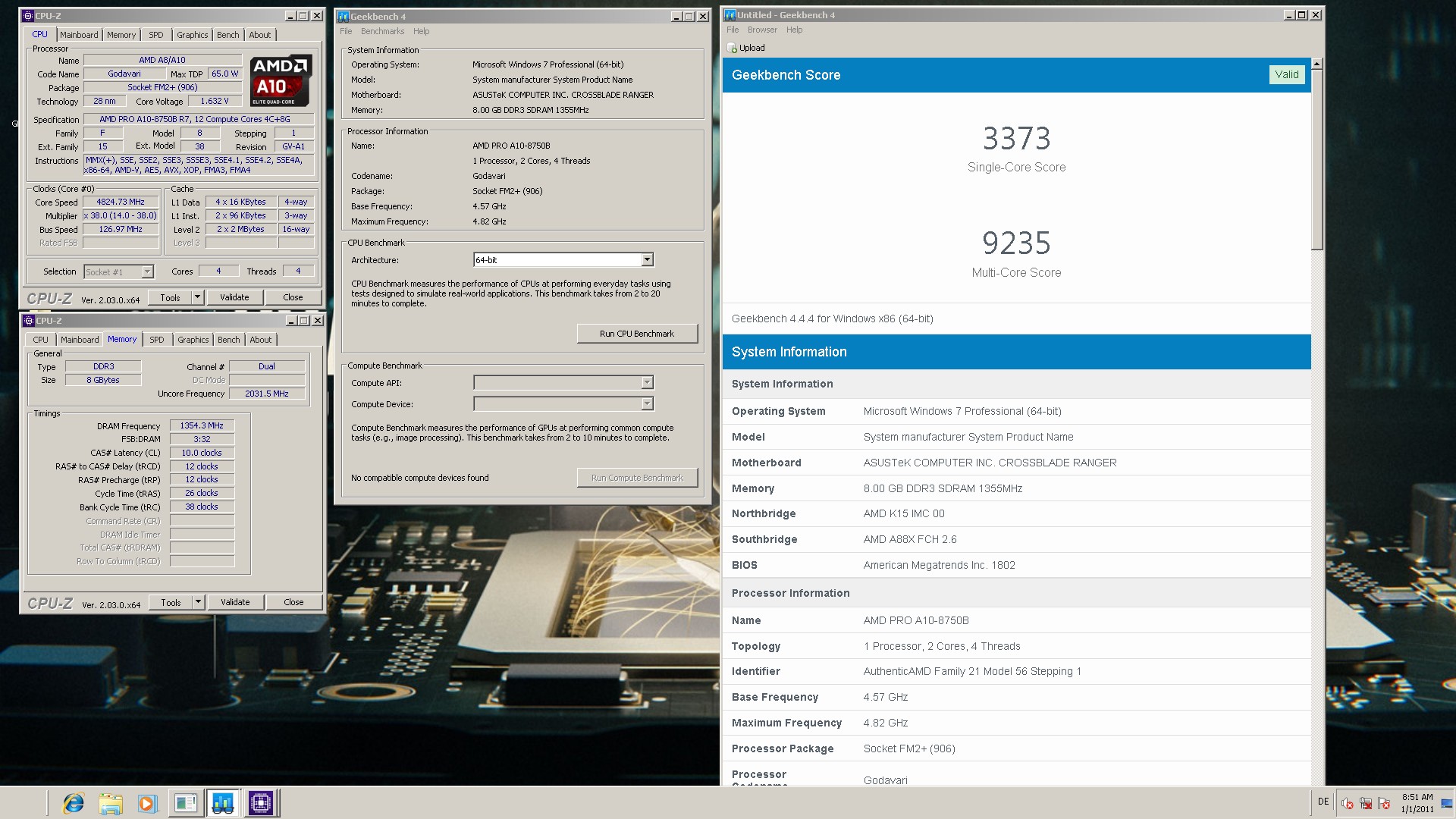Open Windows Explorer folder icon in taskbar

click(x=111, y=803)
